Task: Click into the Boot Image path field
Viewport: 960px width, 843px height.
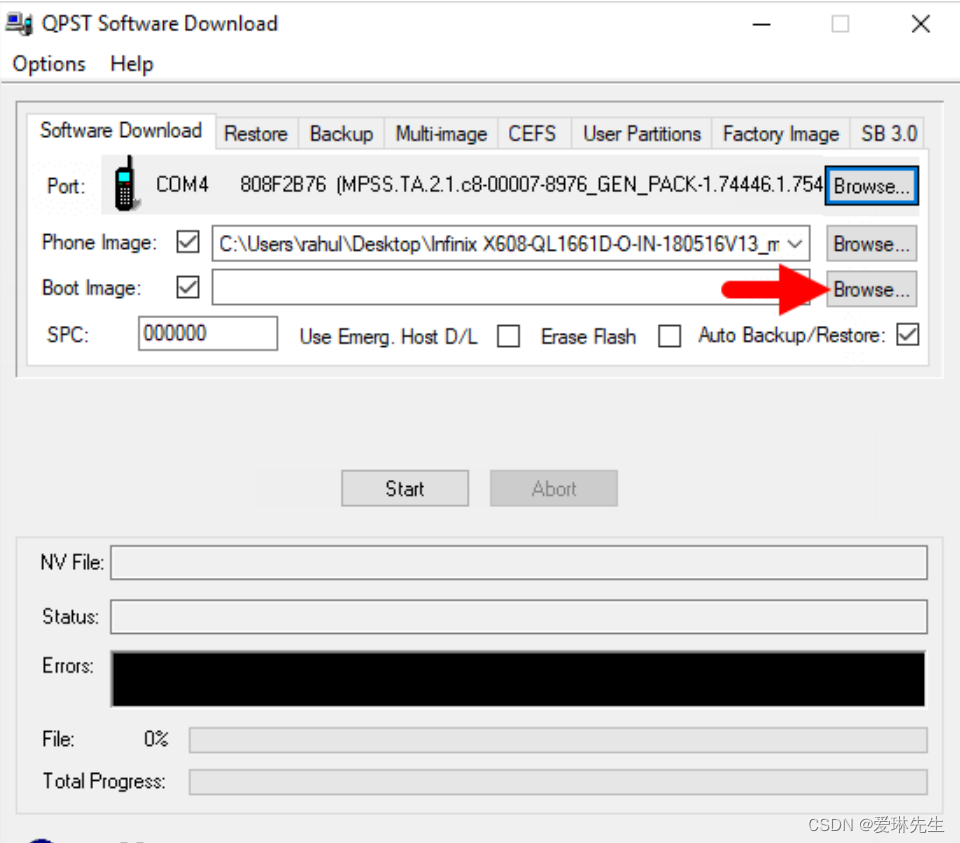Action: click(511, 288)
